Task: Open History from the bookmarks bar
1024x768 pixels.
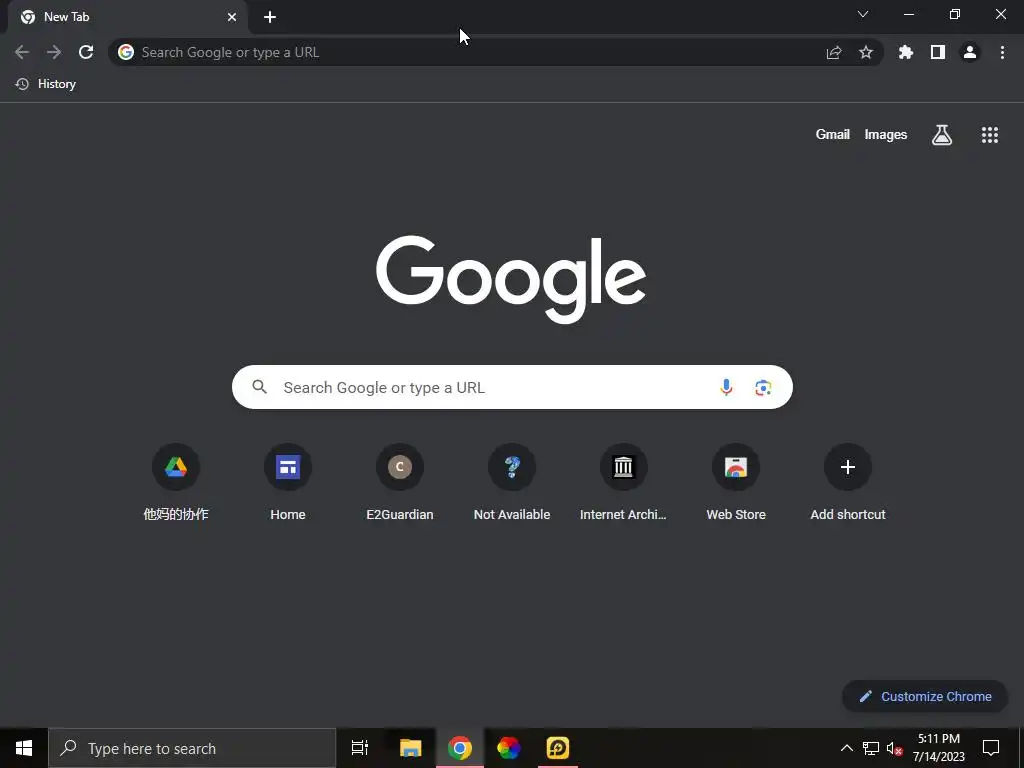Action: click(x=46, y=84)
